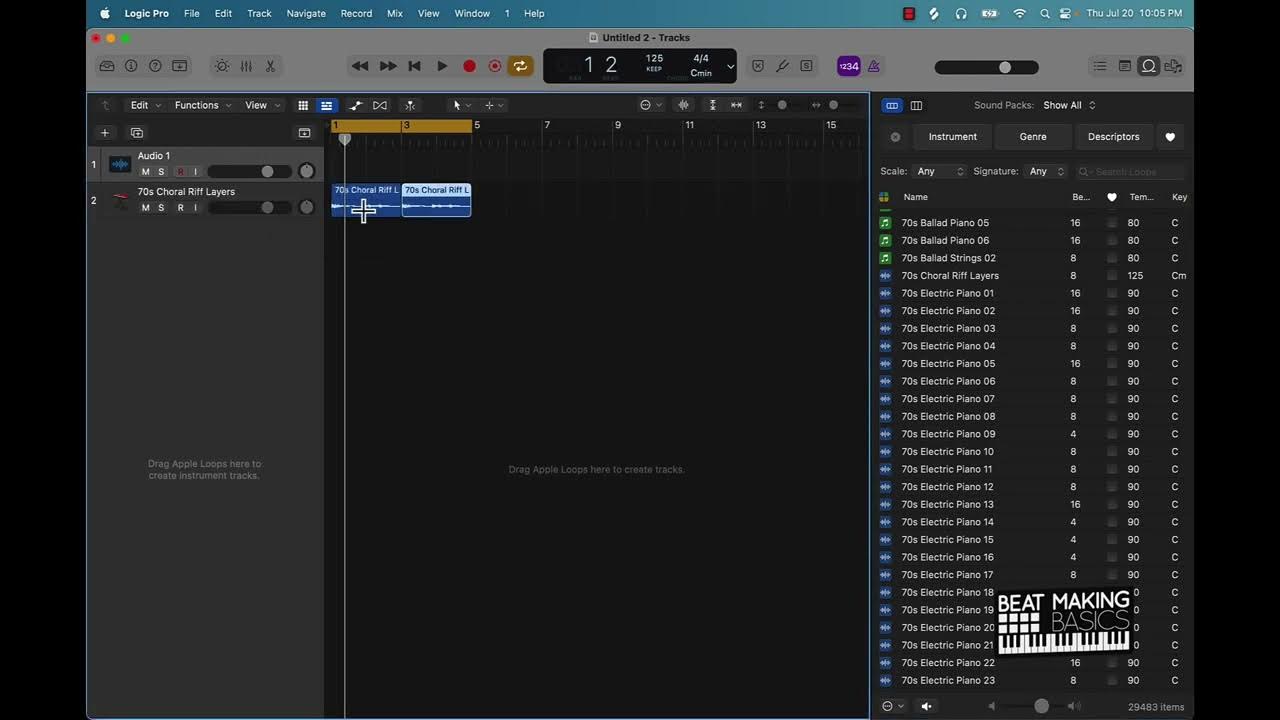Viewport: 1280px width, 720px height.
Task: Open the Library button in control bar
Action: [x=107, y=66]
